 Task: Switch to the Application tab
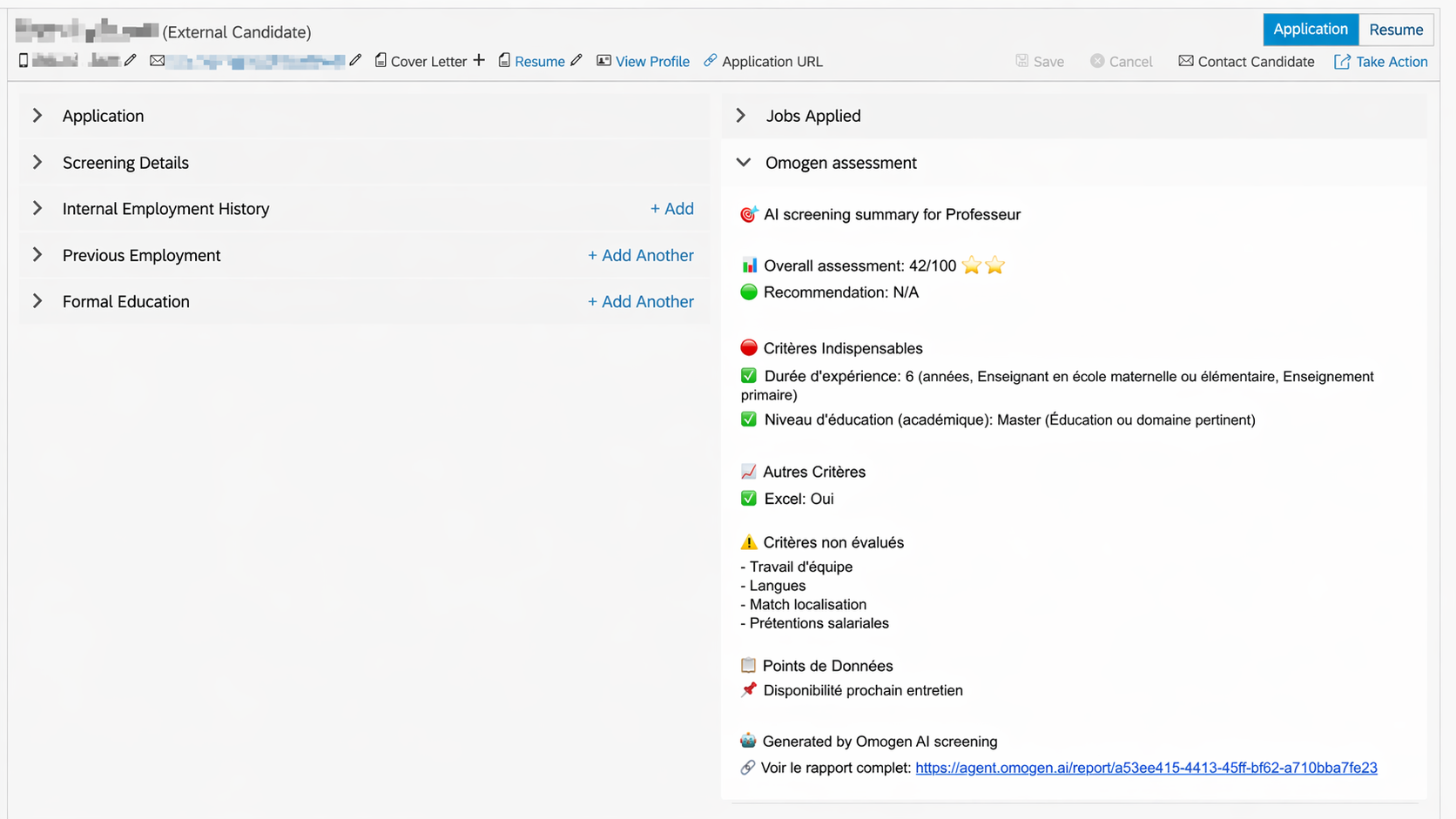click(x=1311, y=30)
